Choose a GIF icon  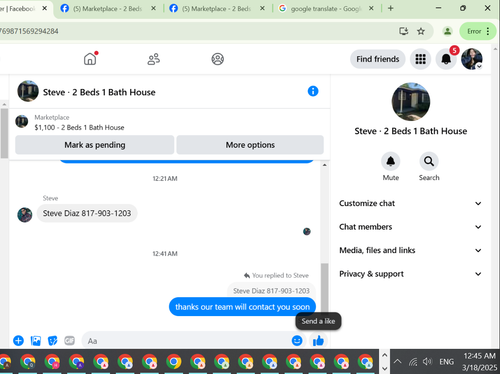(x=69, y=341)
